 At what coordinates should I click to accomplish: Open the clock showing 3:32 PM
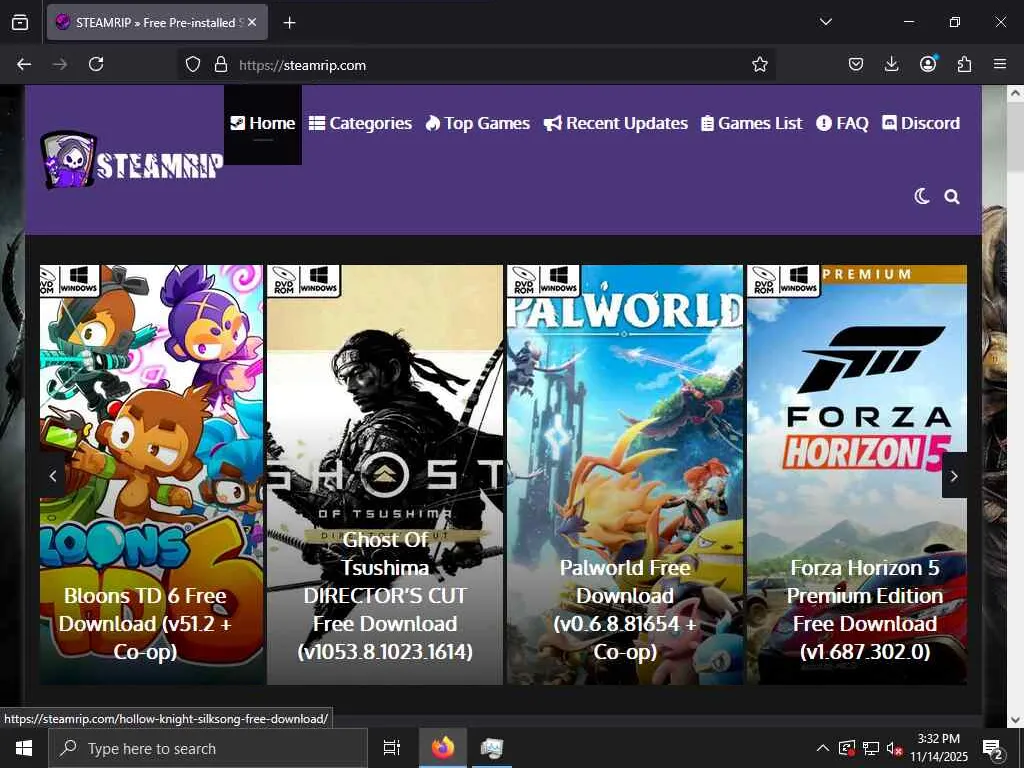click(x=939, y=748)
